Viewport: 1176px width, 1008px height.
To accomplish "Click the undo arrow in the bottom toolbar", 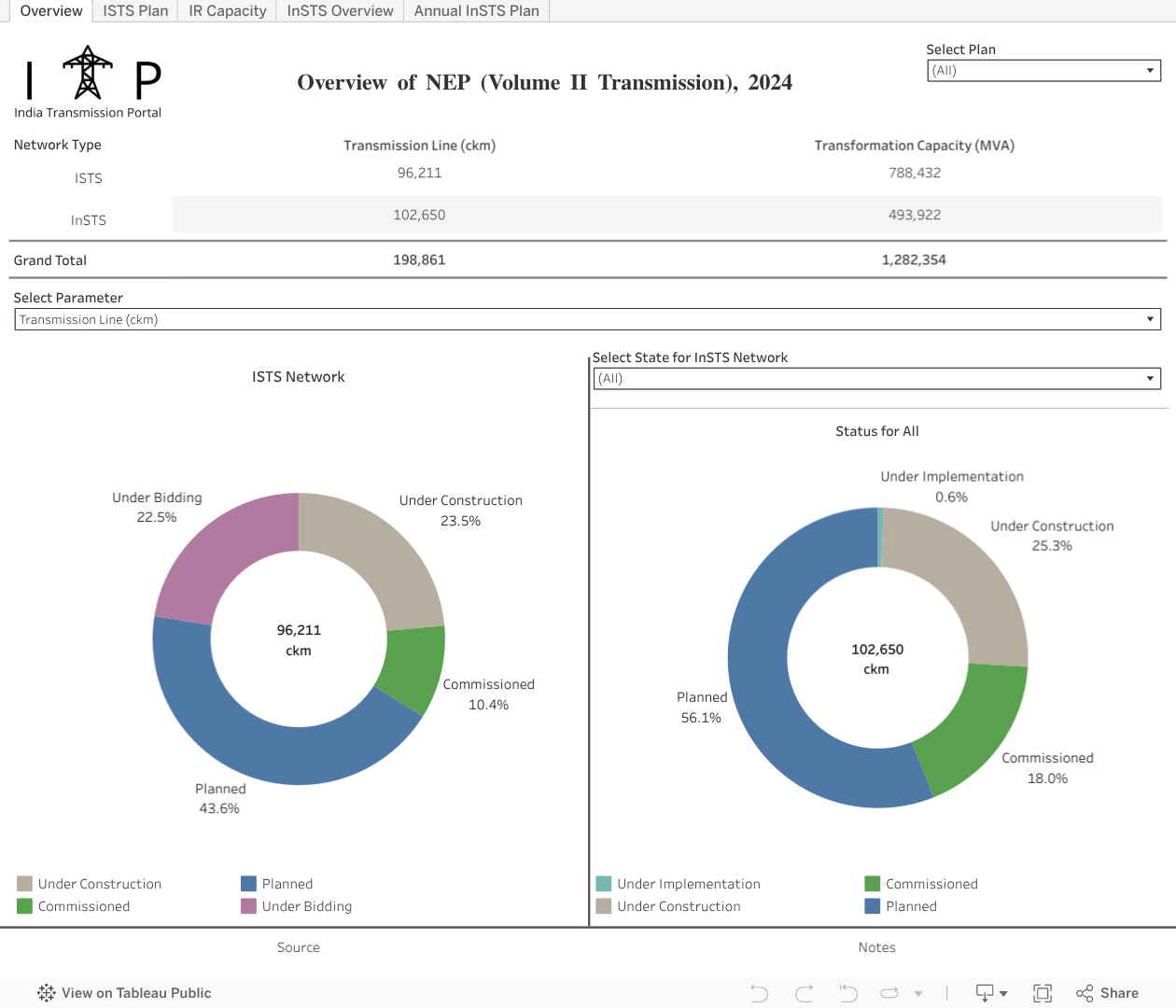I will tap(759, 993).
